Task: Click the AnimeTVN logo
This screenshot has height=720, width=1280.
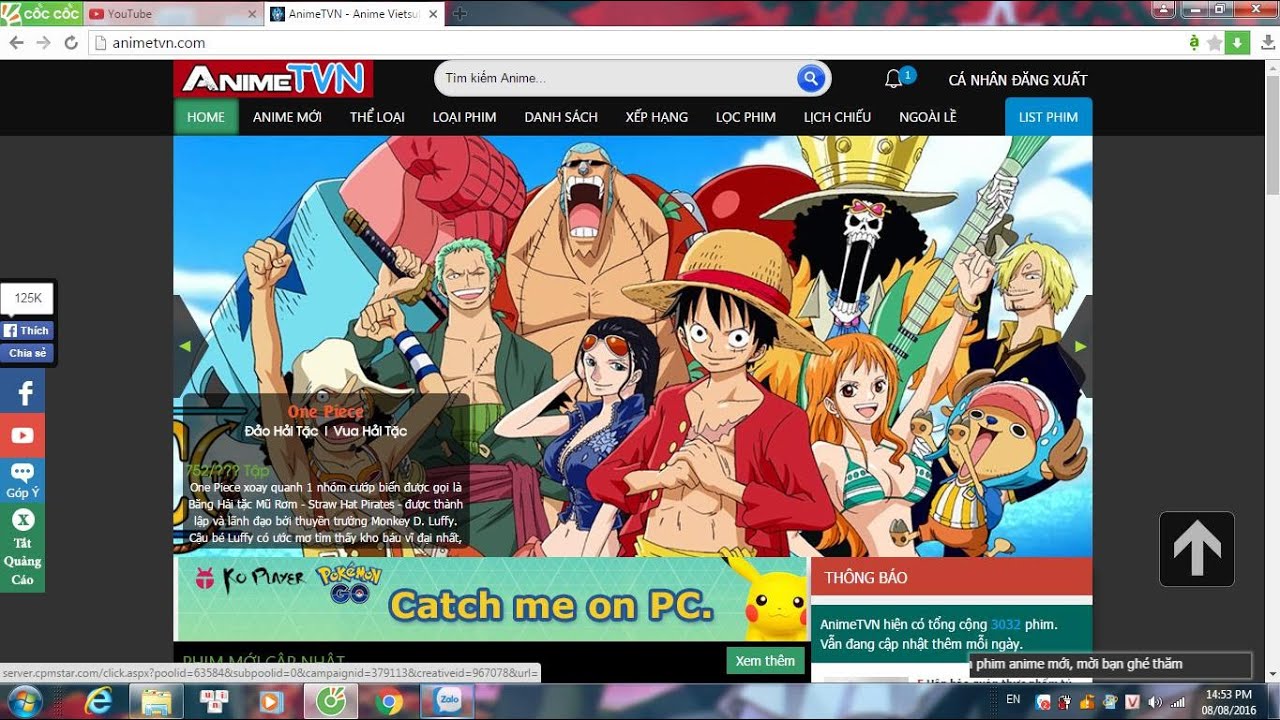Action: [x=273, y=79]
